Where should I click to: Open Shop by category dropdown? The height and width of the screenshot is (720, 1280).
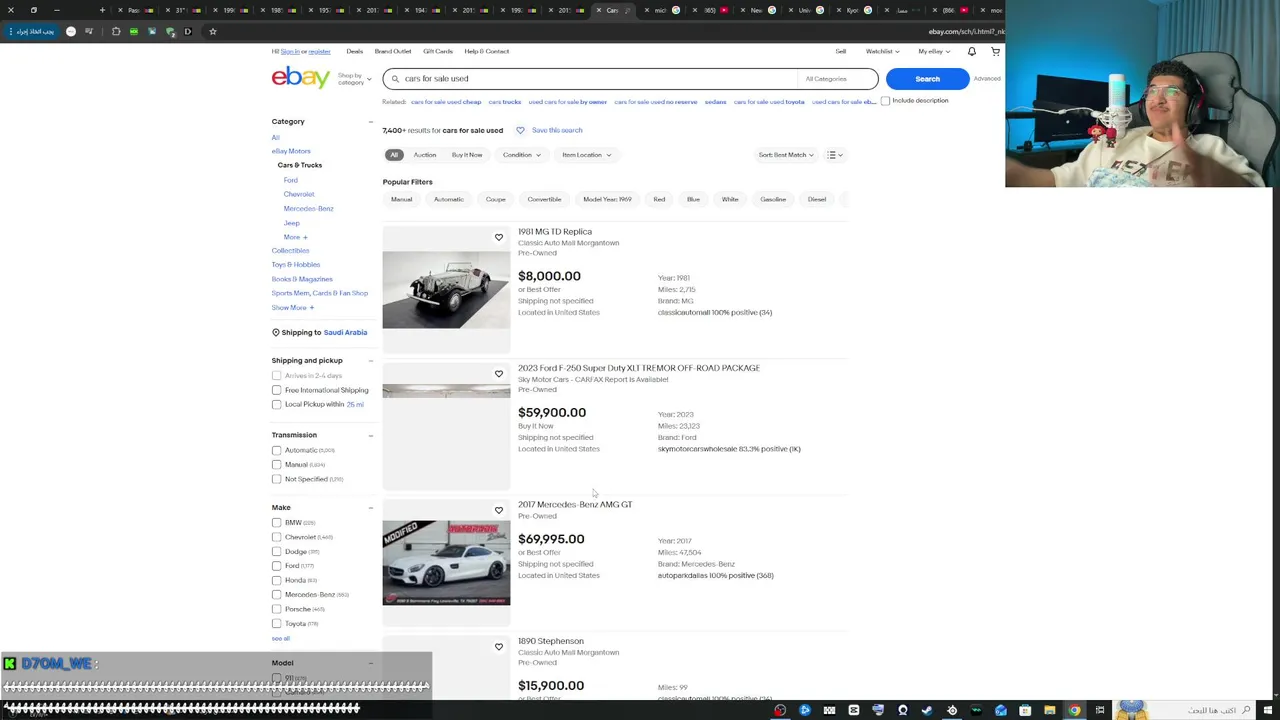click(354, 78)
